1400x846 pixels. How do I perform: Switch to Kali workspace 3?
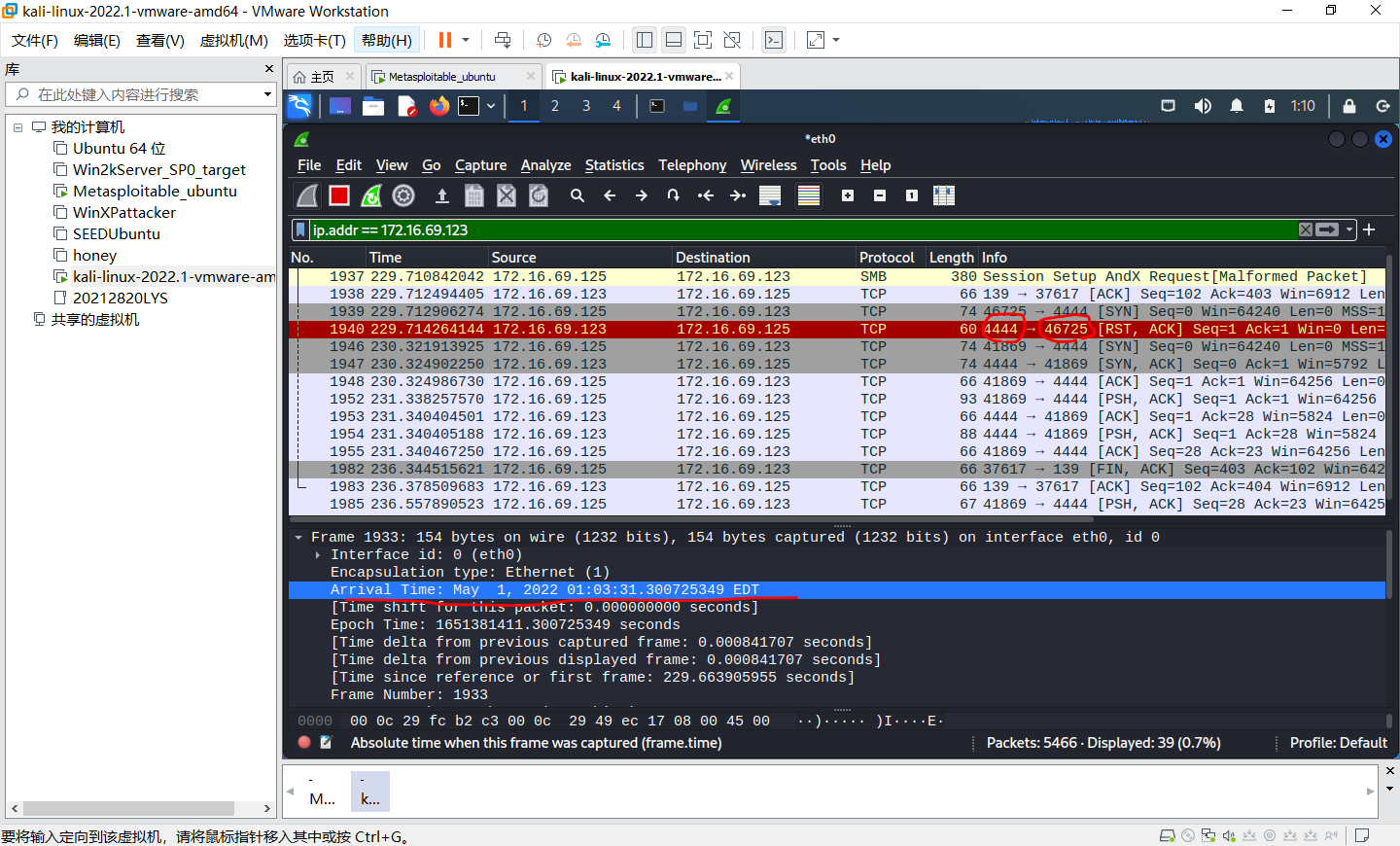pyautogui.click(x=586, y=106)
